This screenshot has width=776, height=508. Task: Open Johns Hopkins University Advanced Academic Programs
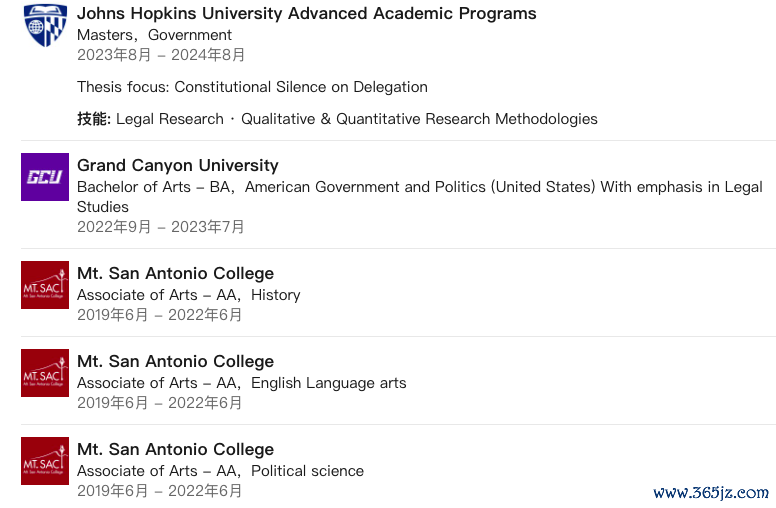pyautogui.click(x=306, y=14)
